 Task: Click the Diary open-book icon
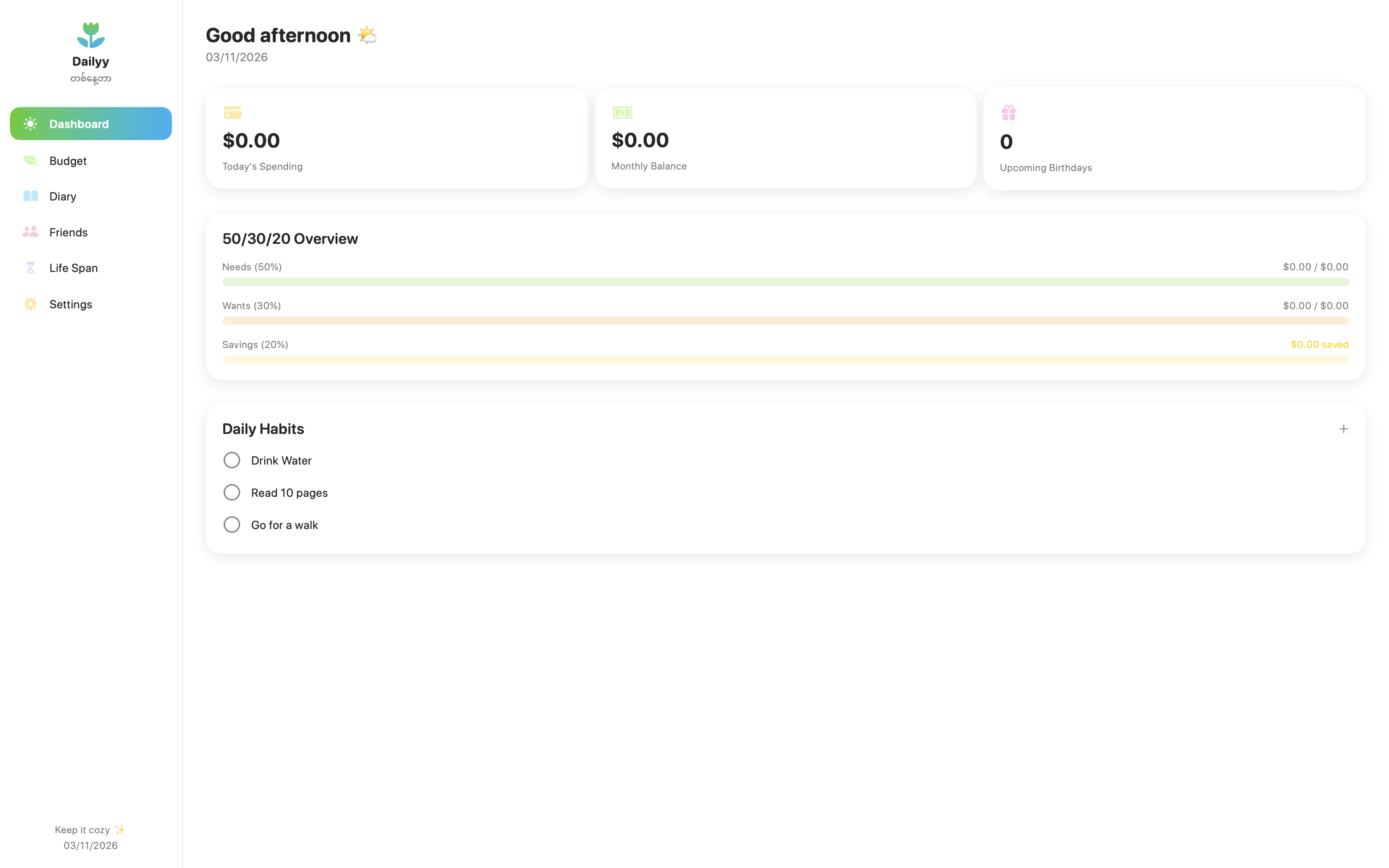point(31,196)
